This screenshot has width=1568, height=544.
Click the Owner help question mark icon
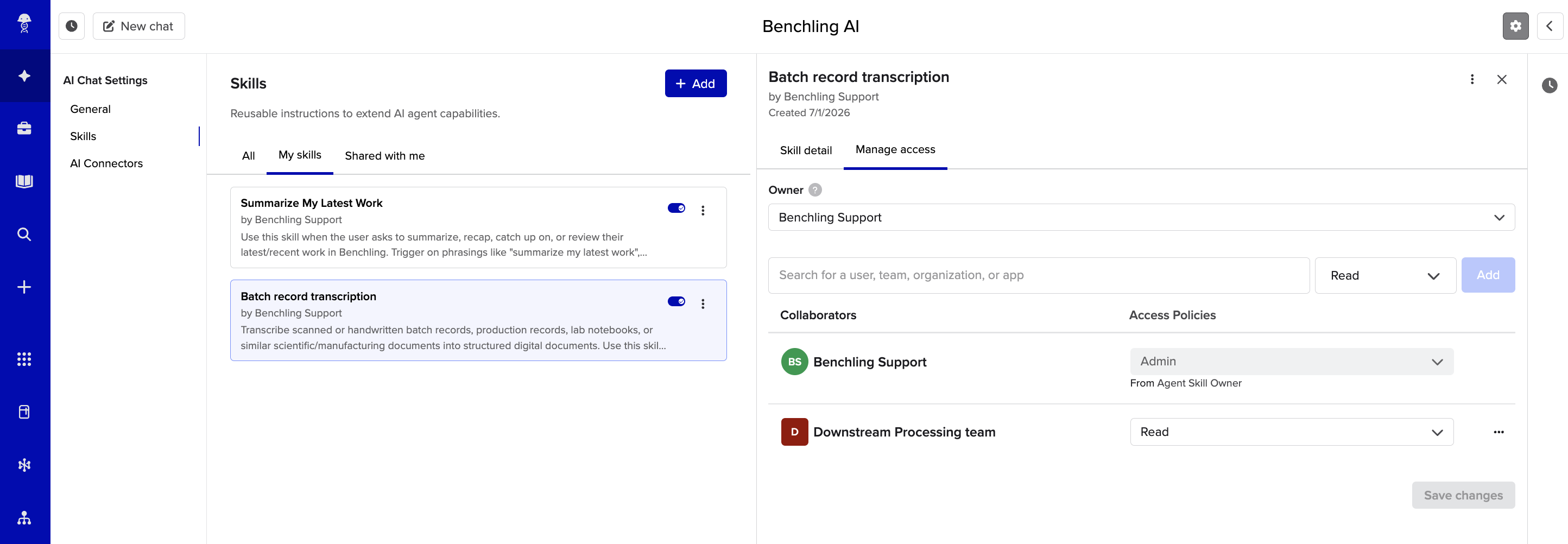(815, 190)
